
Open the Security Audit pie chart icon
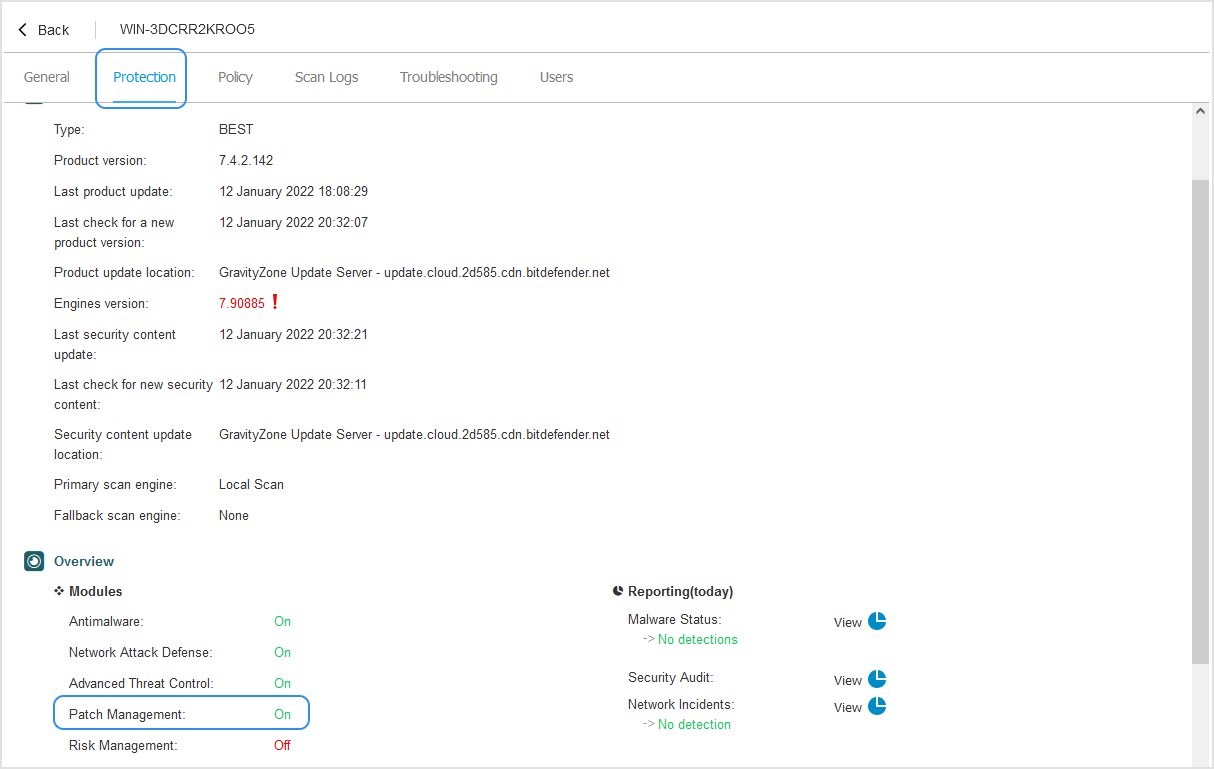click(x=878, y=679)
